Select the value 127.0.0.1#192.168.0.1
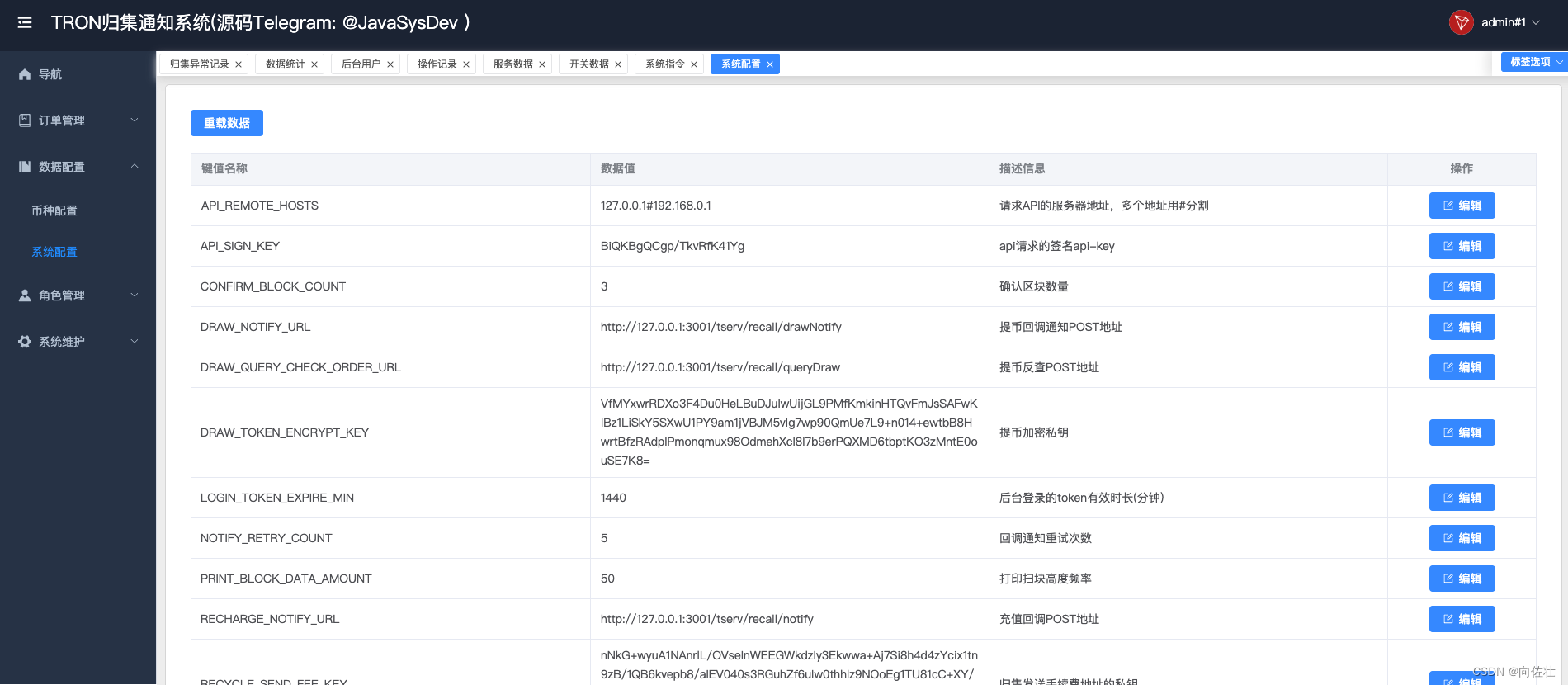This screenshot has height=685, width=1568. point(656,205)
